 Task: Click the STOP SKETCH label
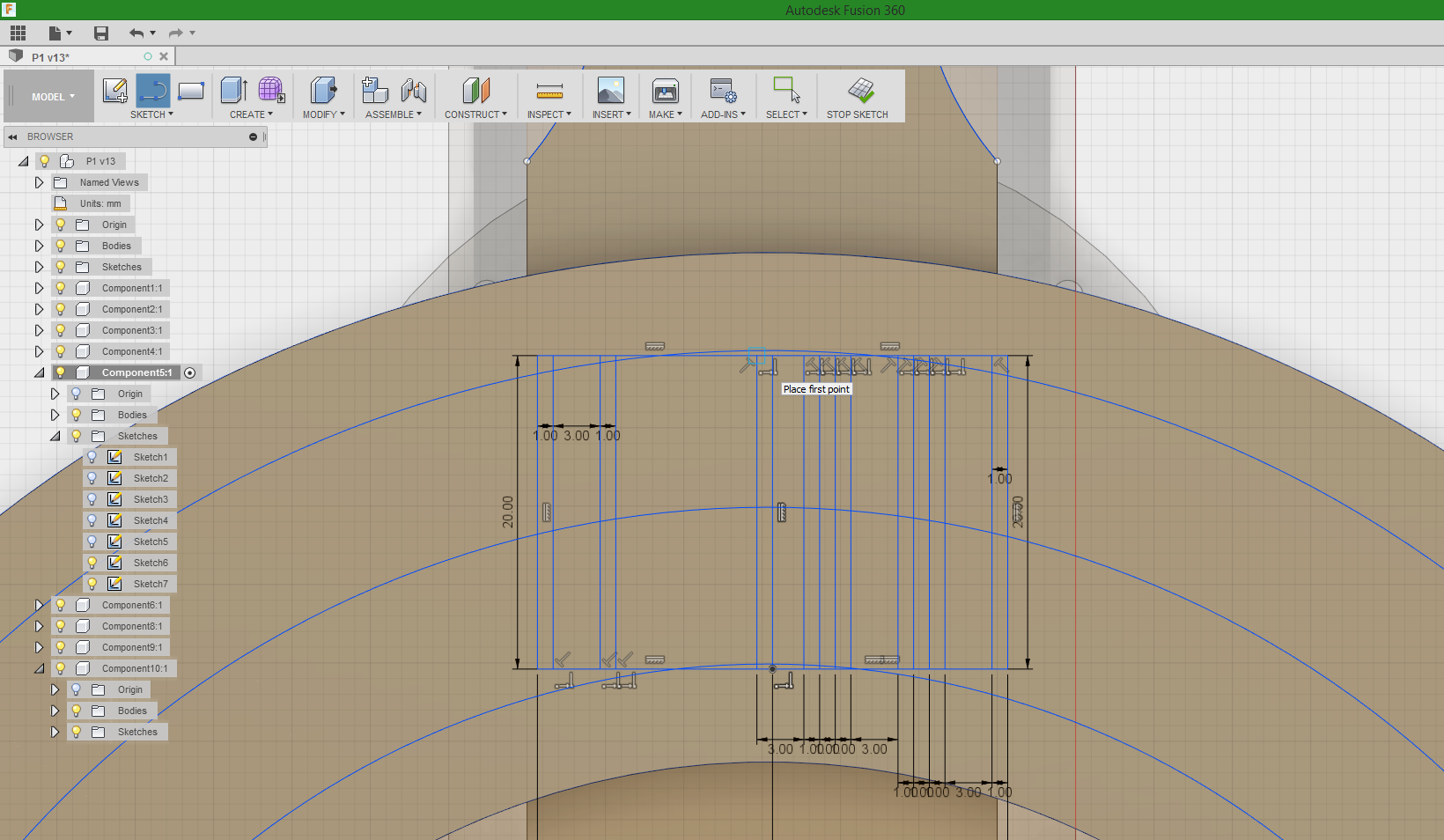[x=857, y=114]
